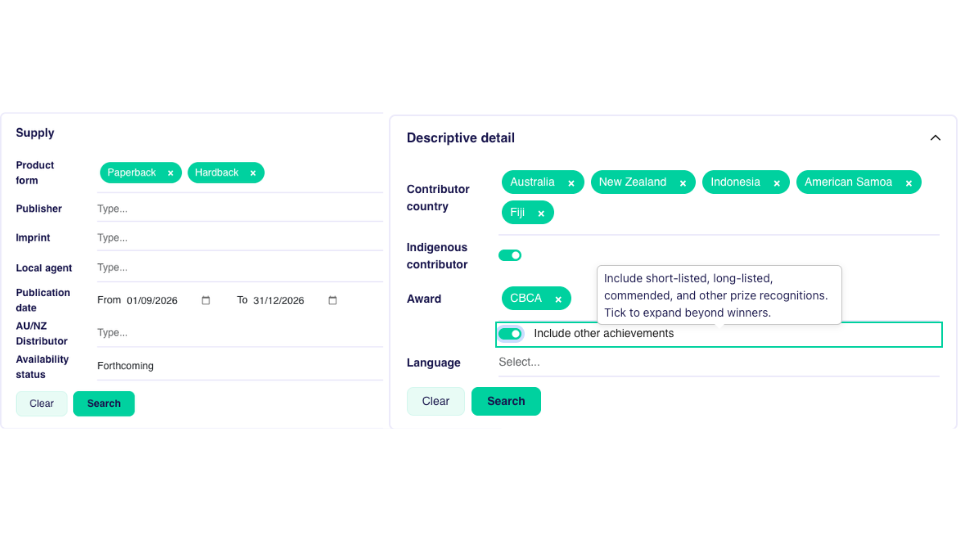Select the Australia tag label
960x540 pixels.
(533, 182)
